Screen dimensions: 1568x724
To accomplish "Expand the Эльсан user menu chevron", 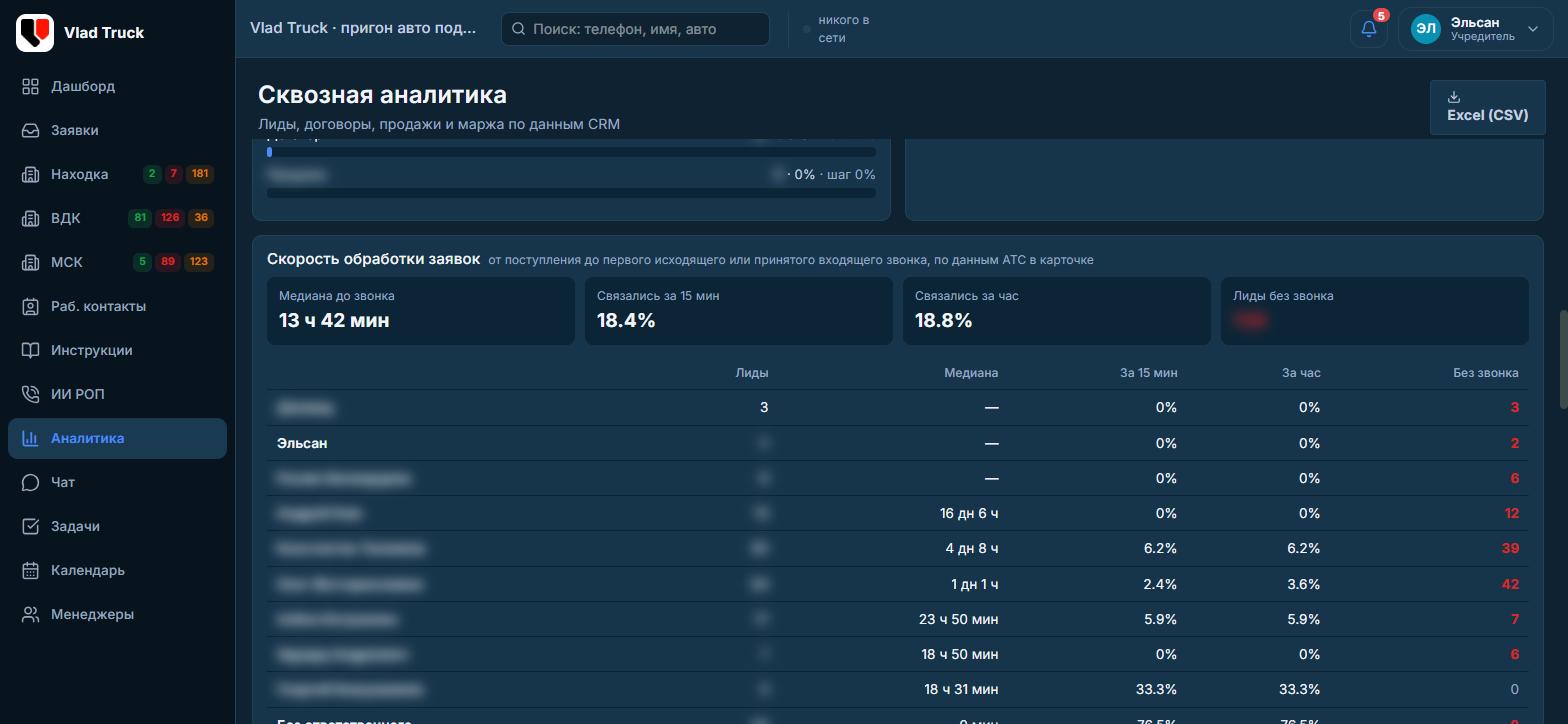I will tap(1533, 30).
